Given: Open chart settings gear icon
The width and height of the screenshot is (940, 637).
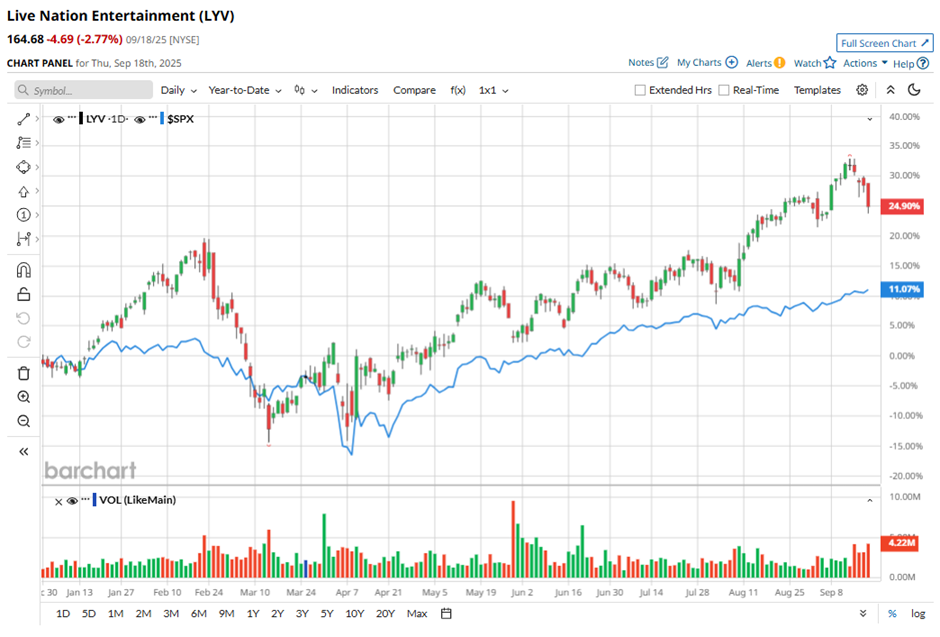Looking at the screenshot, I should (862, 90).
